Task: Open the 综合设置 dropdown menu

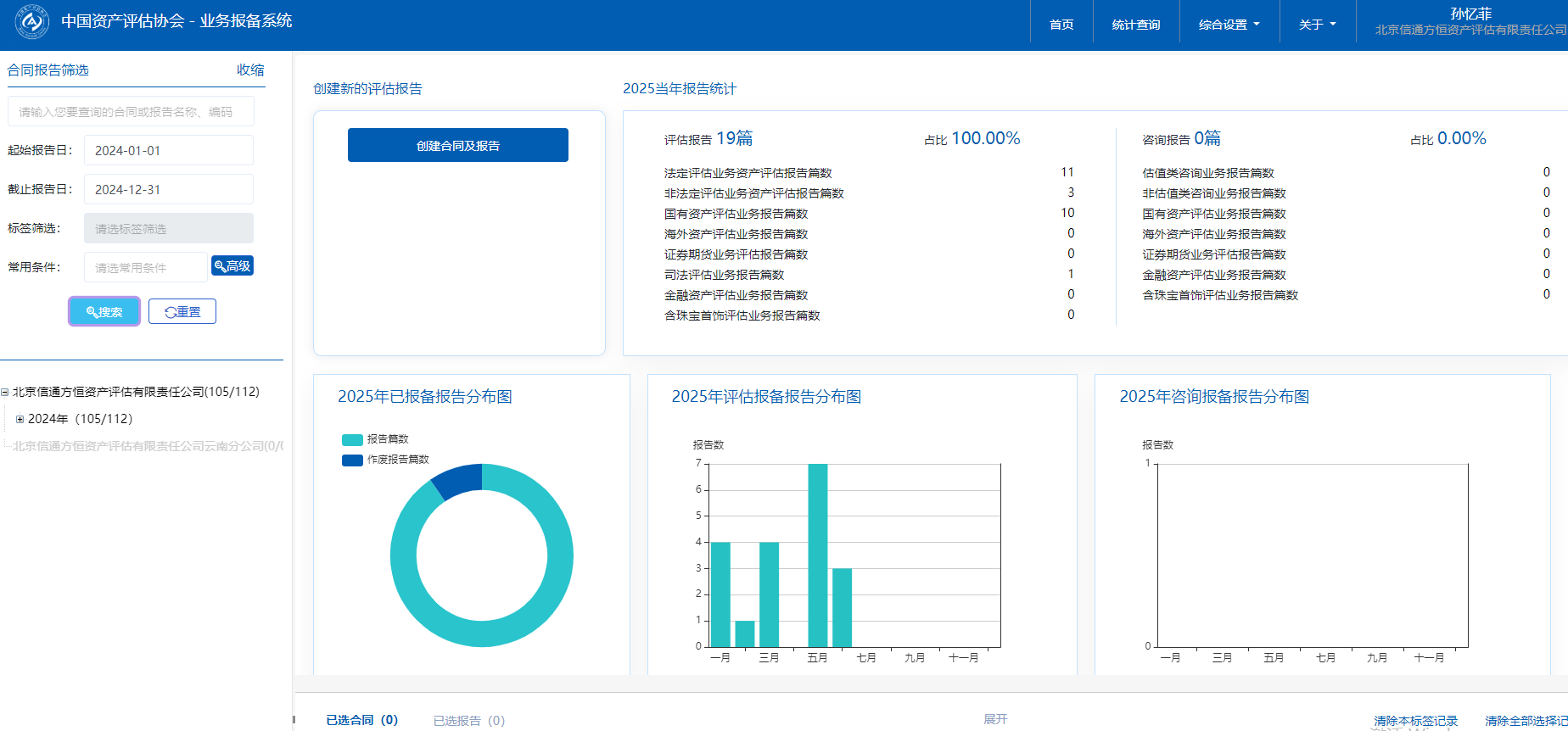Action: (x=1229, y=25)
